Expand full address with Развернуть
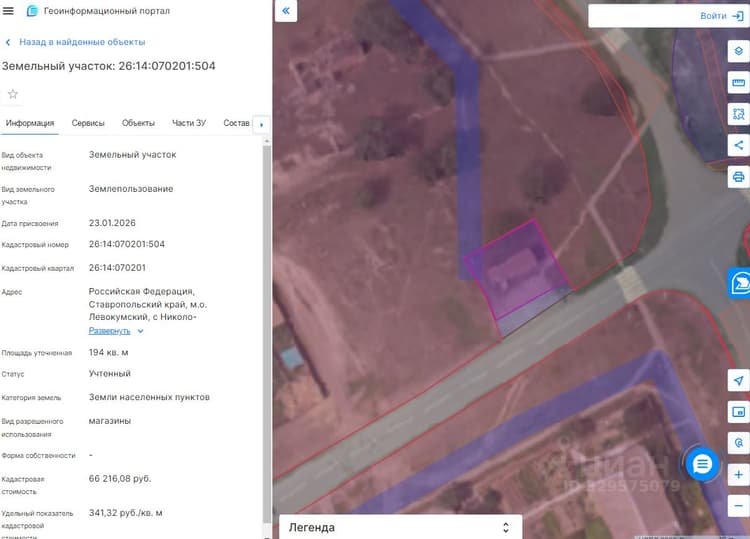750x539 pixels. (116, 331)
